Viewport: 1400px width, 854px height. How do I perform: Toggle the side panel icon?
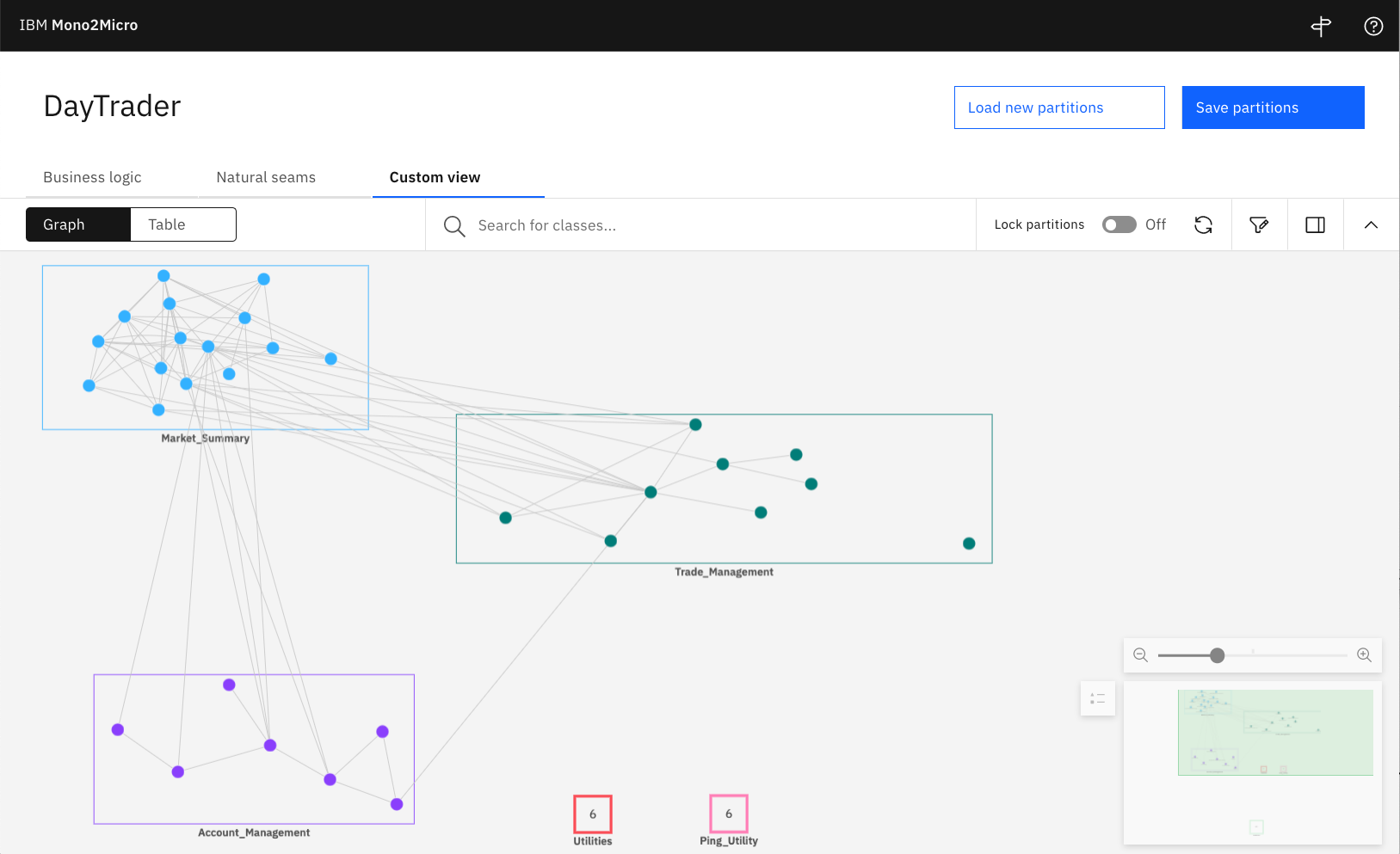1315,224
